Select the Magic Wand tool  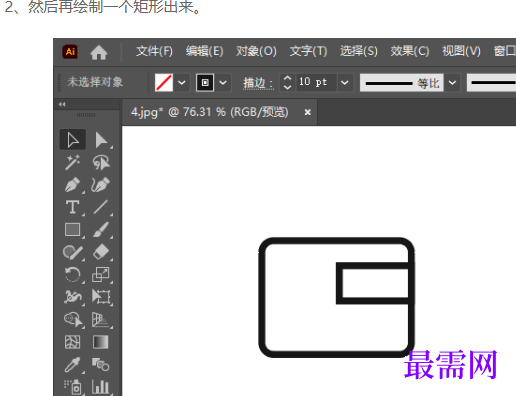tap(73, 162)
